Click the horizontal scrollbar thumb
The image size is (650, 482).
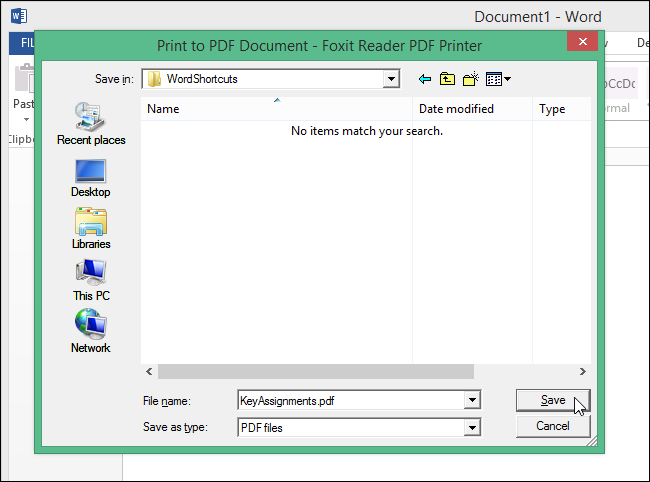pyautogui.click(x=316, y=371)
